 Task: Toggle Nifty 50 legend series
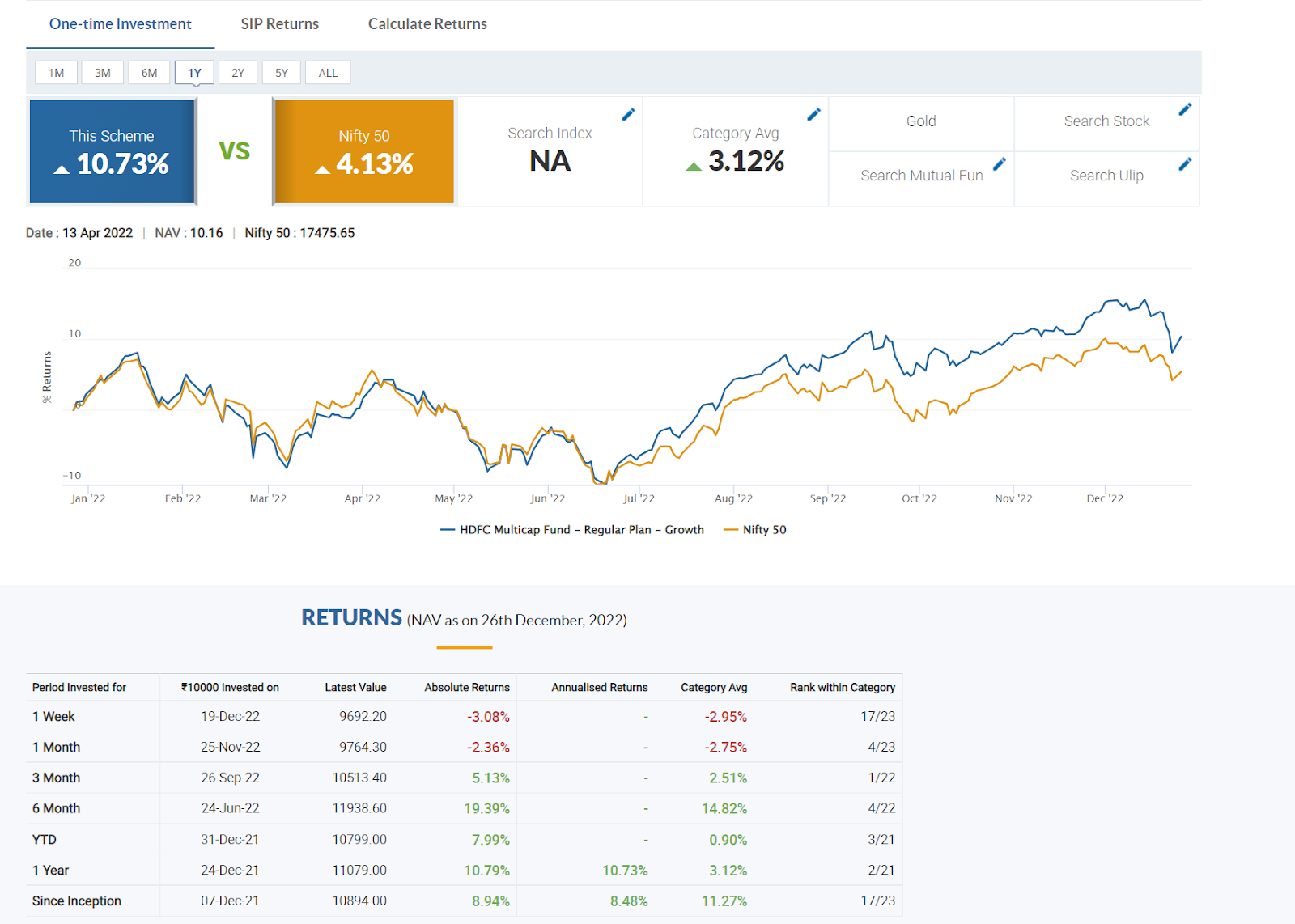pos(755,530)
